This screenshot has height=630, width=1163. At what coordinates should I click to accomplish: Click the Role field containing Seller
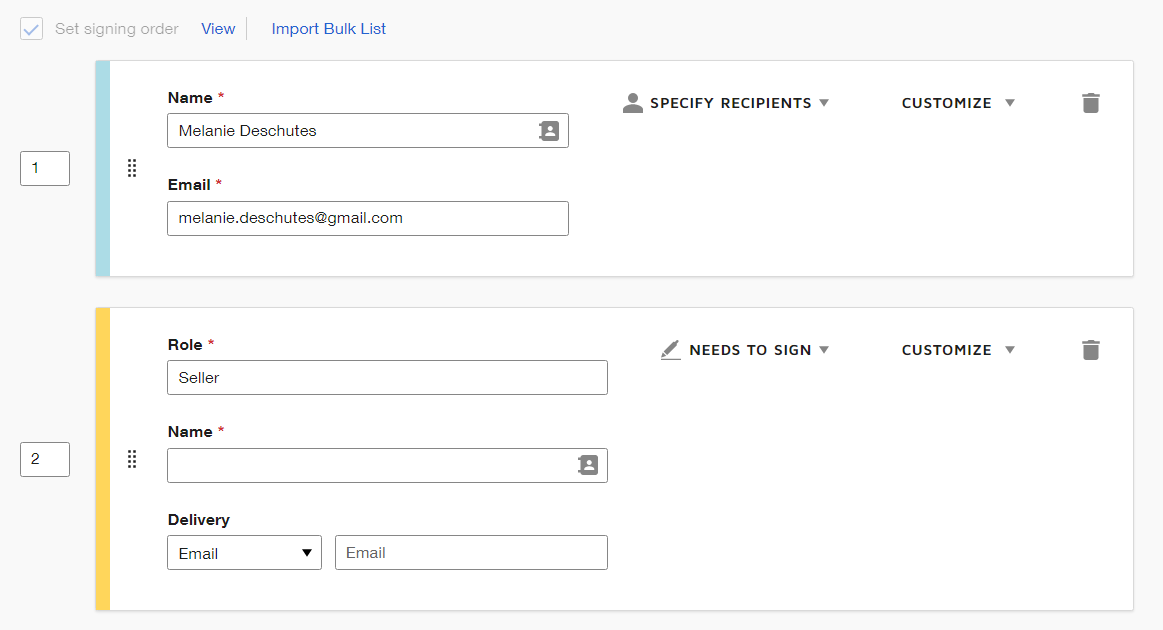[387, 378]
